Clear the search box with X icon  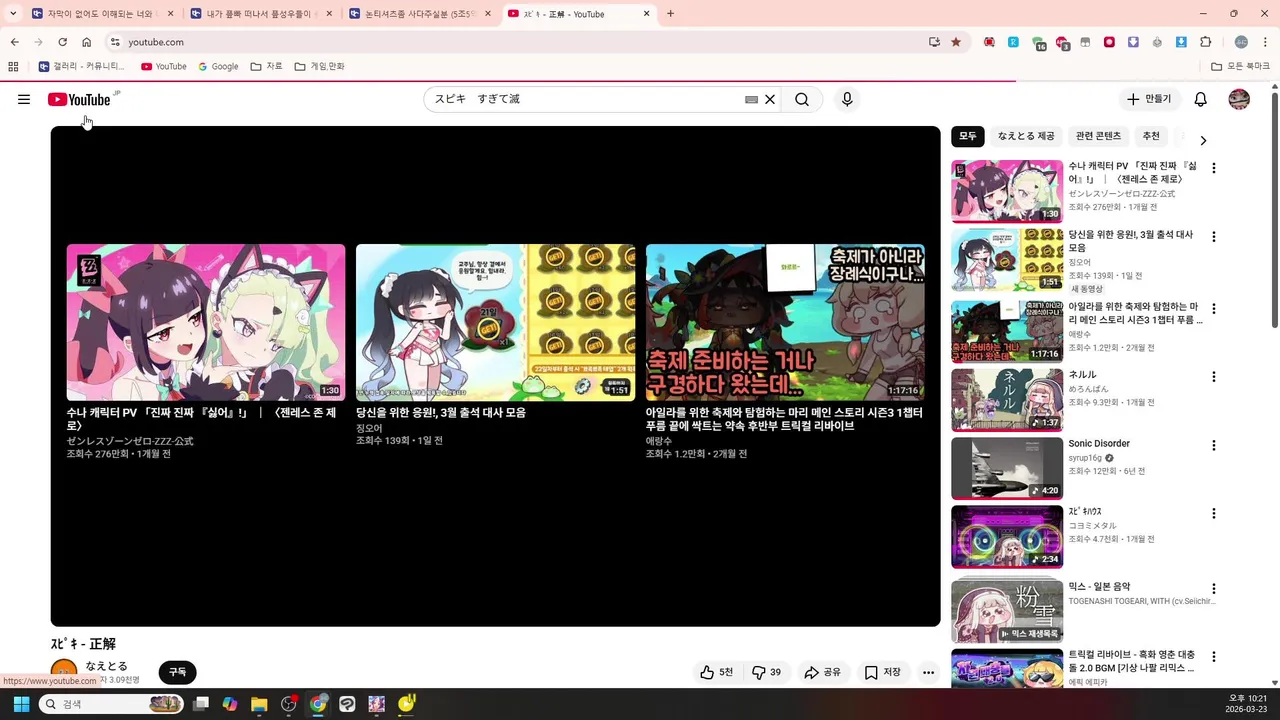pyautogui.click(x=770, y=99)
